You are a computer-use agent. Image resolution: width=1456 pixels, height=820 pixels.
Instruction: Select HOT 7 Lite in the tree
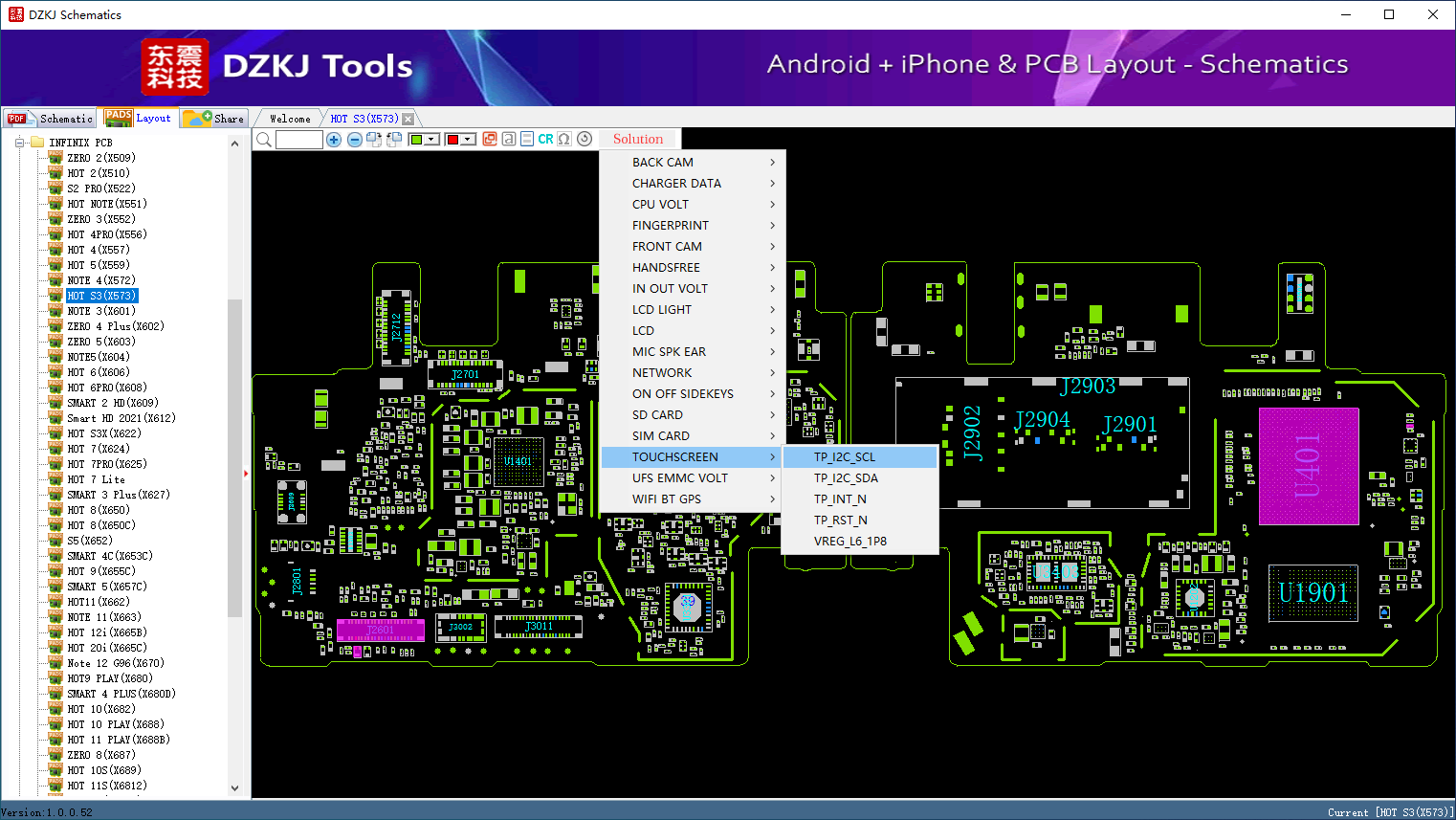click(96, 479)
